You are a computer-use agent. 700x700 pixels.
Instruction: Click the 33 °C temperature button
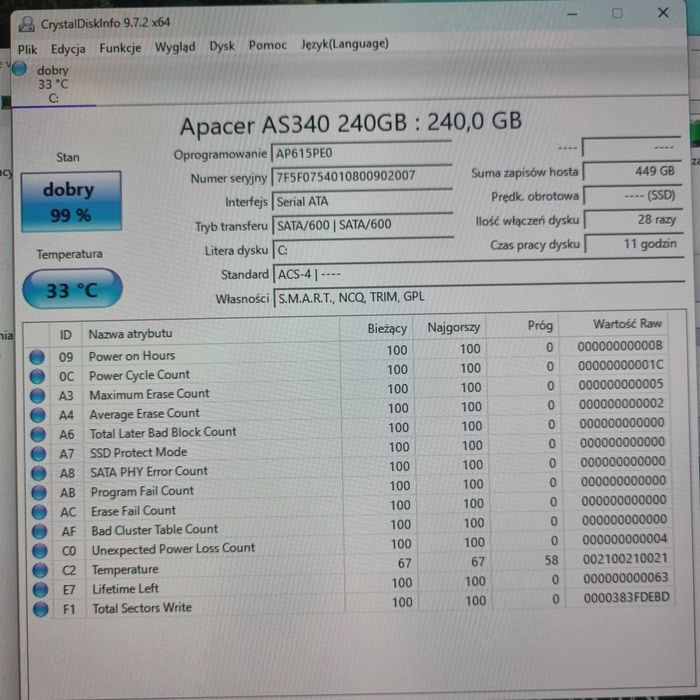coord(72,289)
